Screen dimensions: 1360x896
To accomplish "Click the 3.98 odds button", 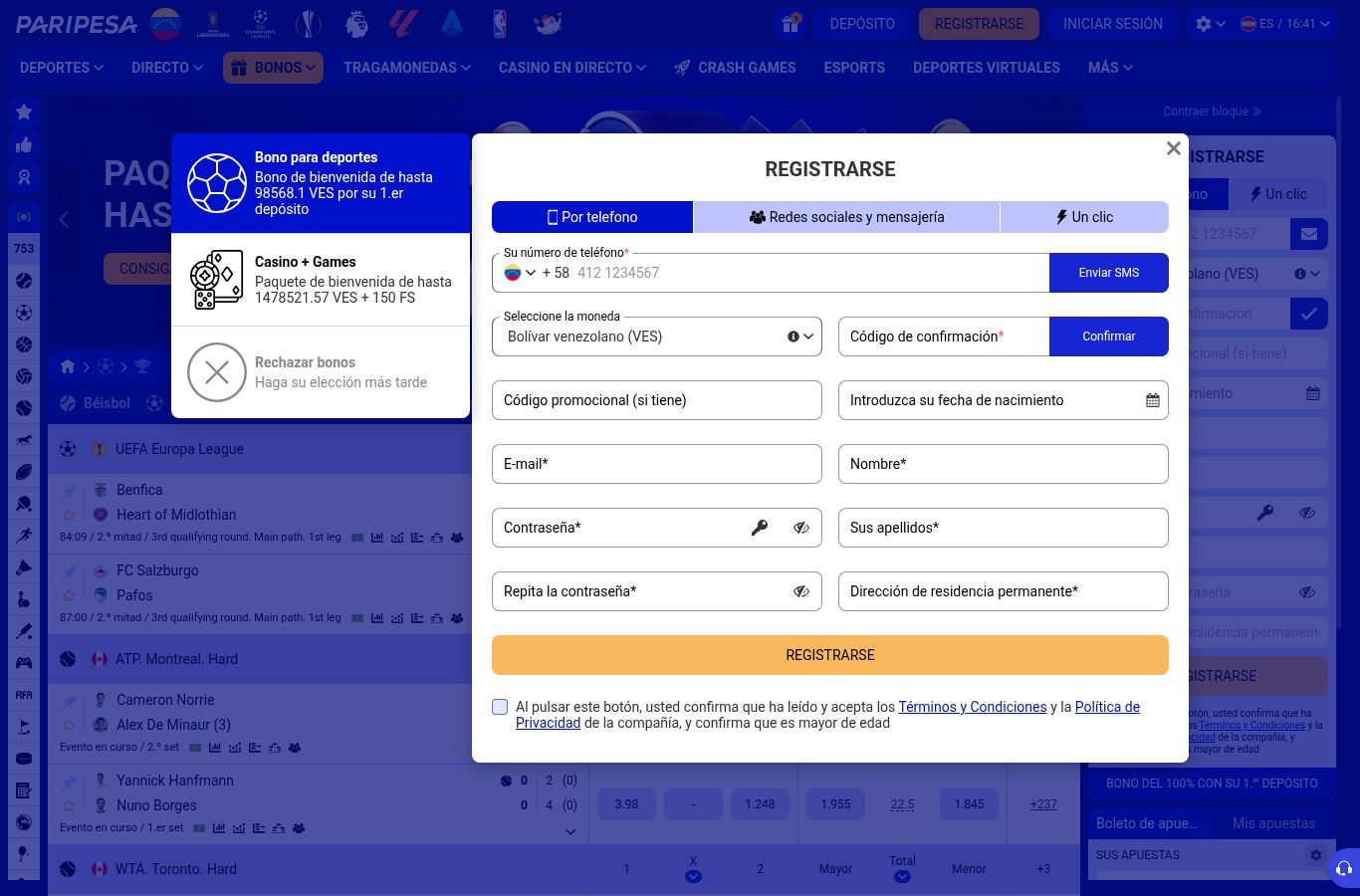I will pyautogui.click(x=626, y=804).
